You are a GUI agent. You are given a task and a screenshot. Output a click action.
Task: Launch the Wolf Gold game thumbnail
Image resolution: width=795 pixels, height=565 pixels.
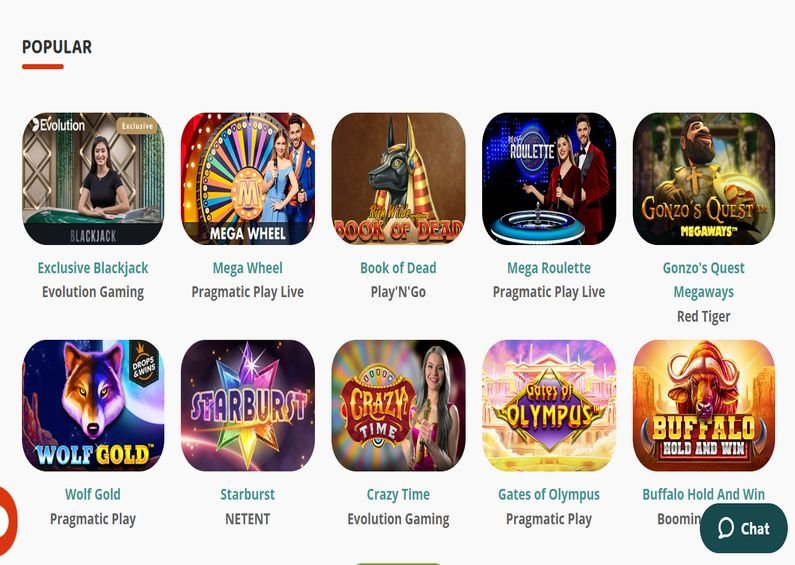click(x=93, y=405)
